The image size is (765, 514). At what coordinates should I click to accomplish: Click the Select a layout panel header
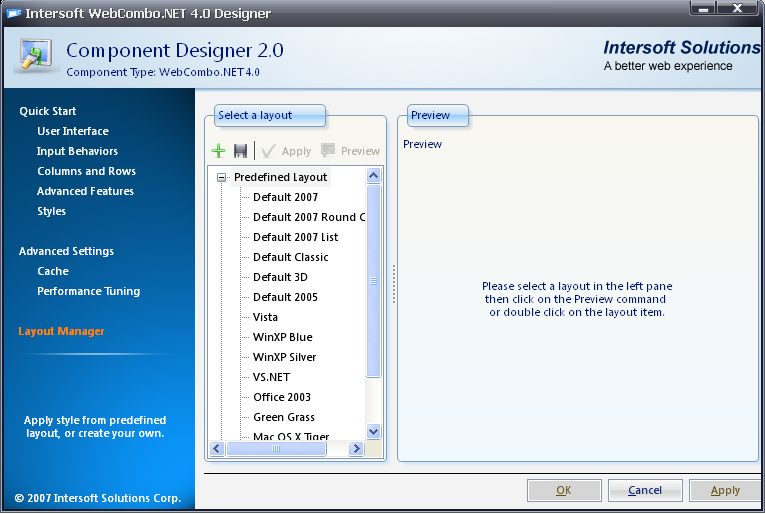coord(270,116)
